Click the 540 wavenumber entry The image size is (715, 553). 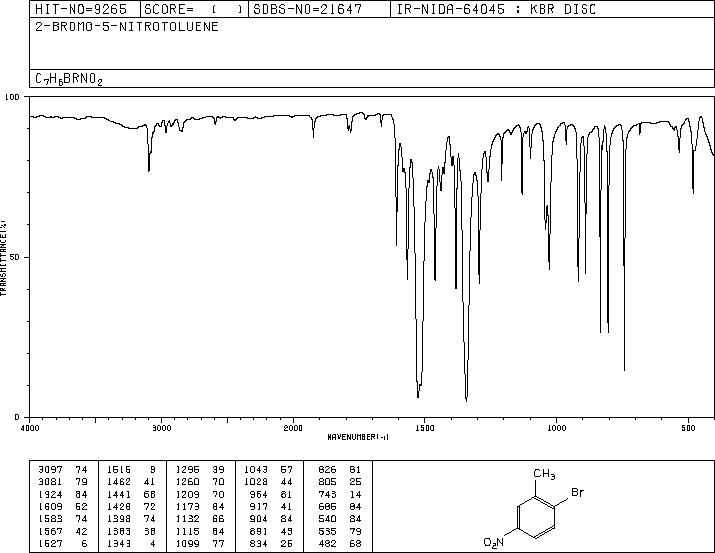point(327,519)
